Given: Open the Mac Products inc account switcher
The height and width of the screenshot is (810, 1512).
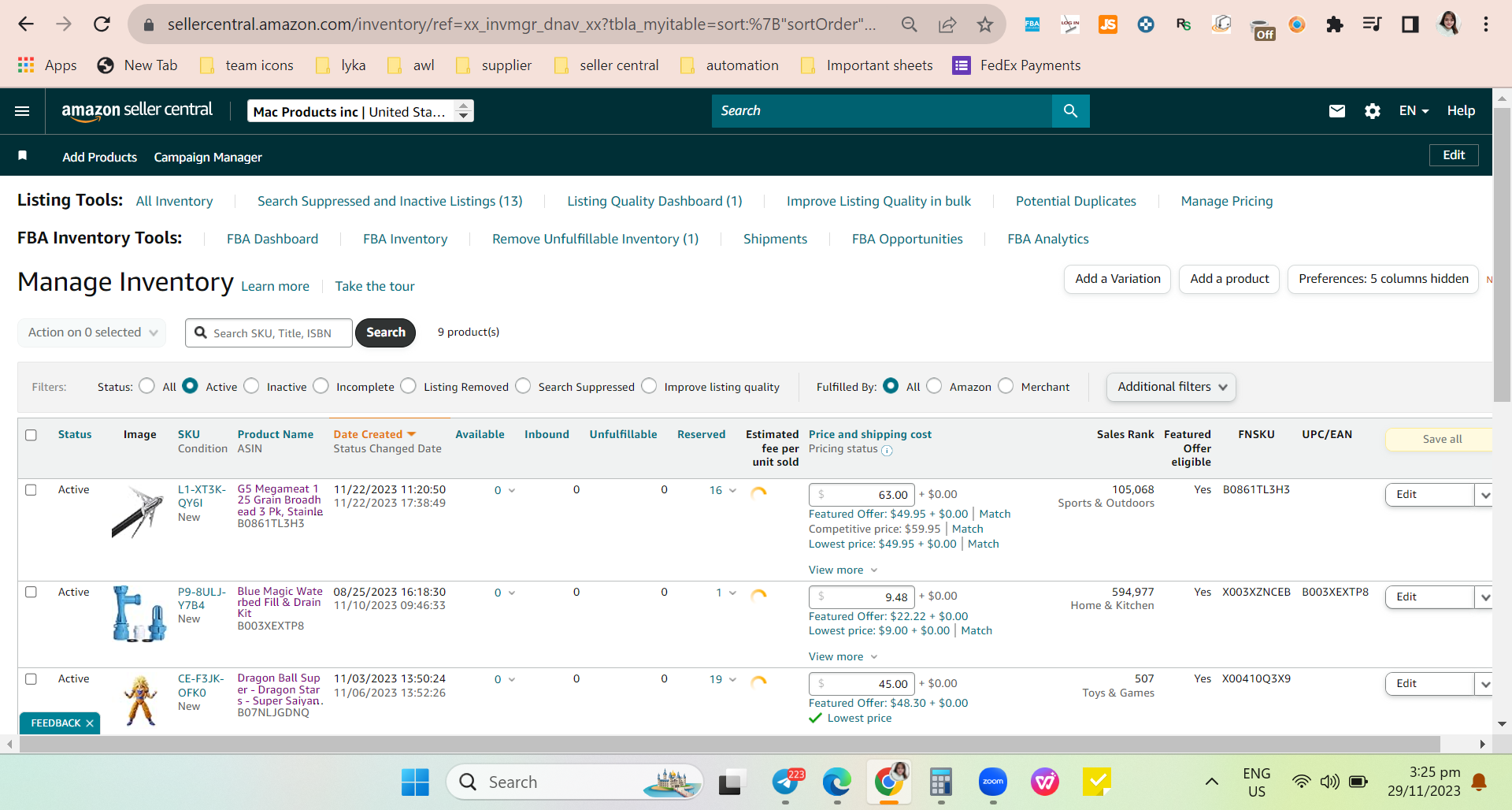Looking at the screenshot, I should point(361,111).
